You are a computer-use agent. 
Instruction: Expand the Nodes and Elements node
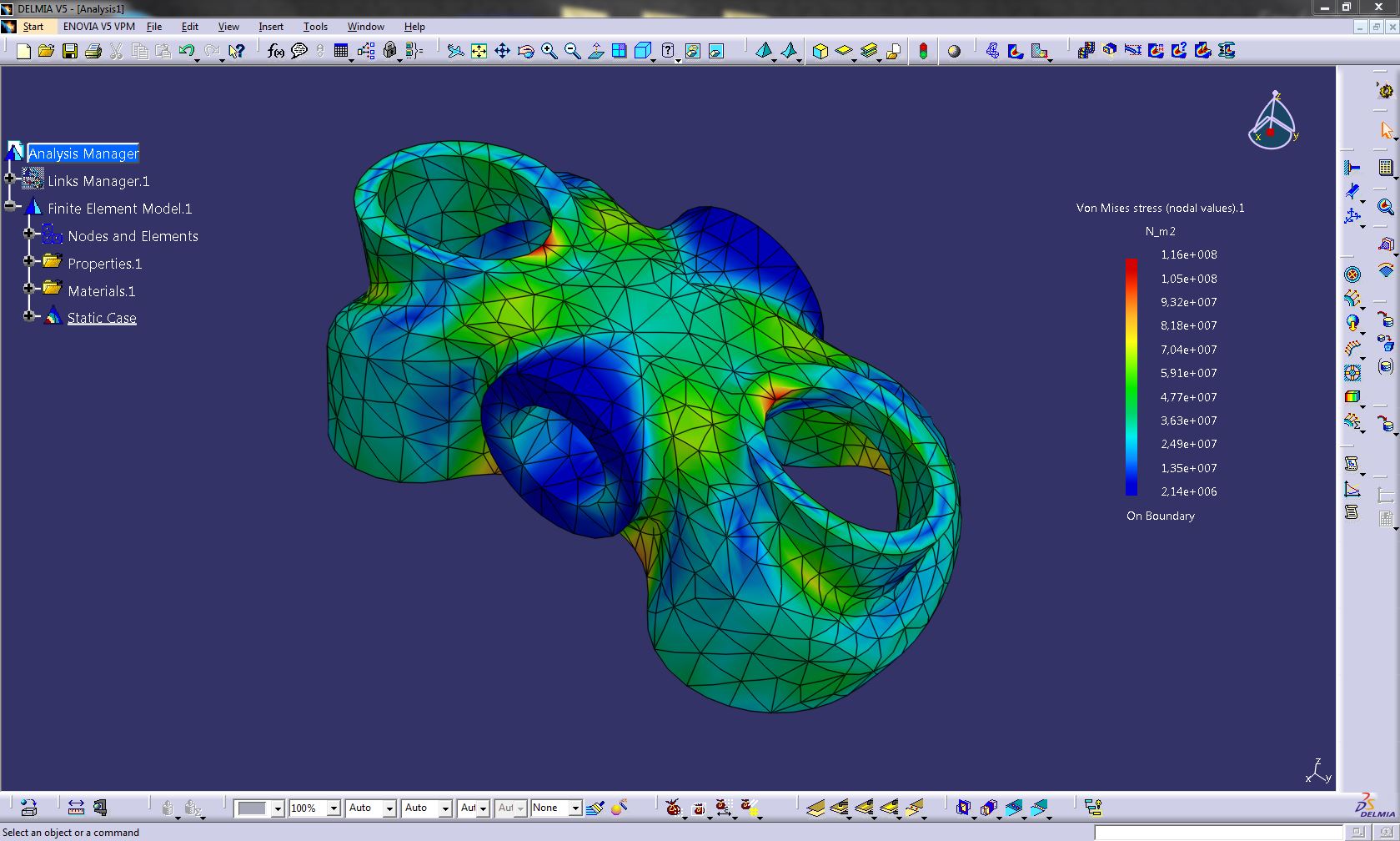tap(29, 234)
